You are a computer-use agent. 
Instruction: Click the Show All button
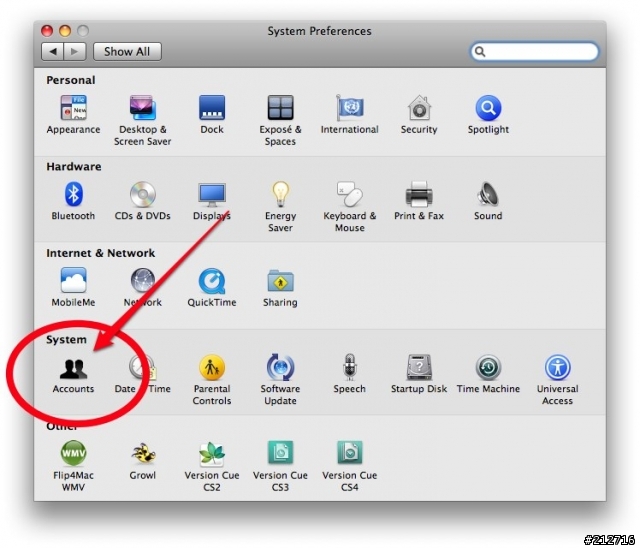tap(127, 51)
